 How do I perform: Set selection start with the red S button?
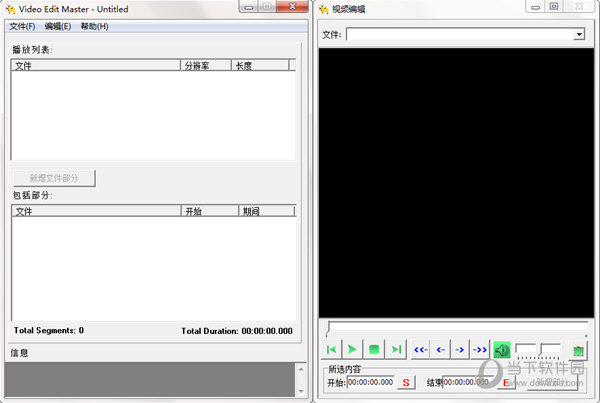tap(406, 382)
